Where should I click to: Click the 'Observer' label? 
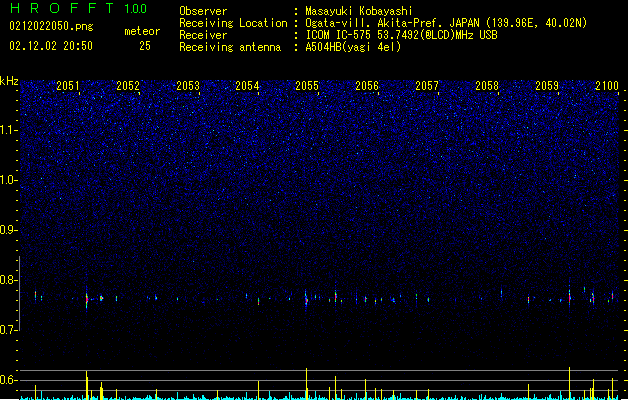pyautogui.click(x=203, y=11)
